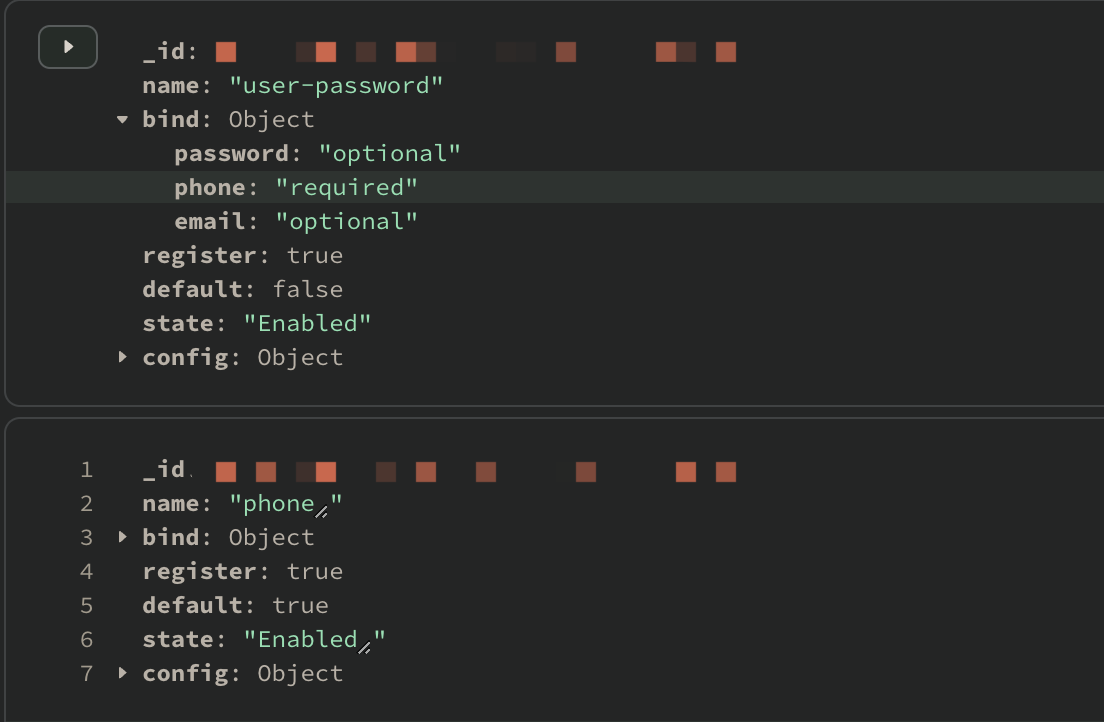Select the state "Enabled" value in first document

pos(307,323)
